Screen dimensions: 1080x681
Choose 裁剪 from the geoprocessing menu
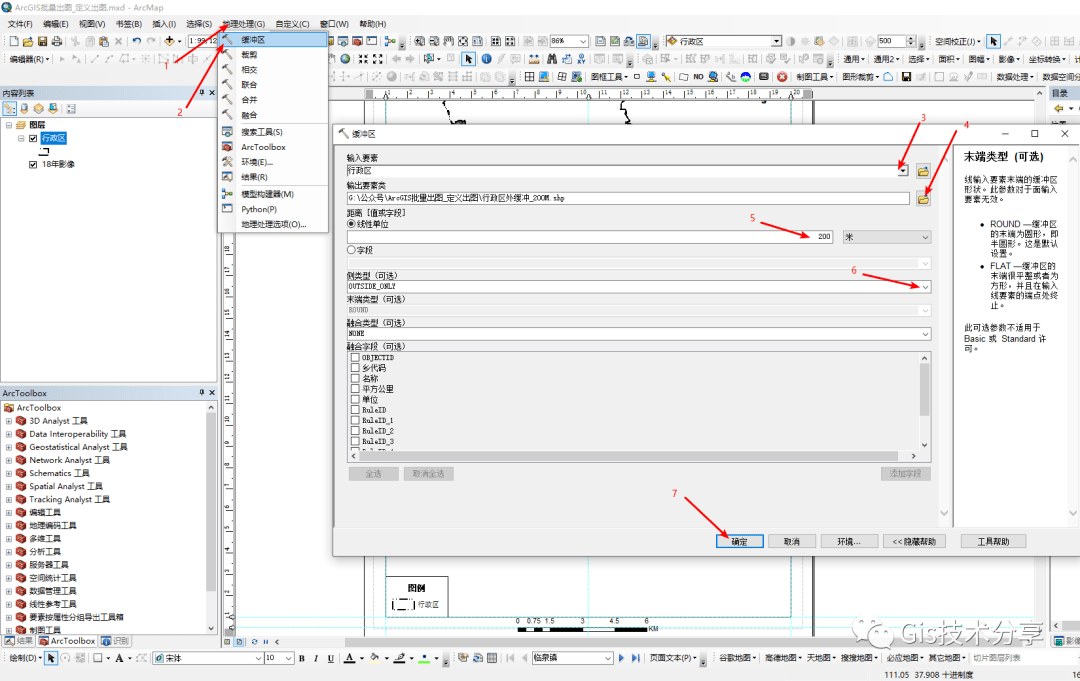click(273, 55)
